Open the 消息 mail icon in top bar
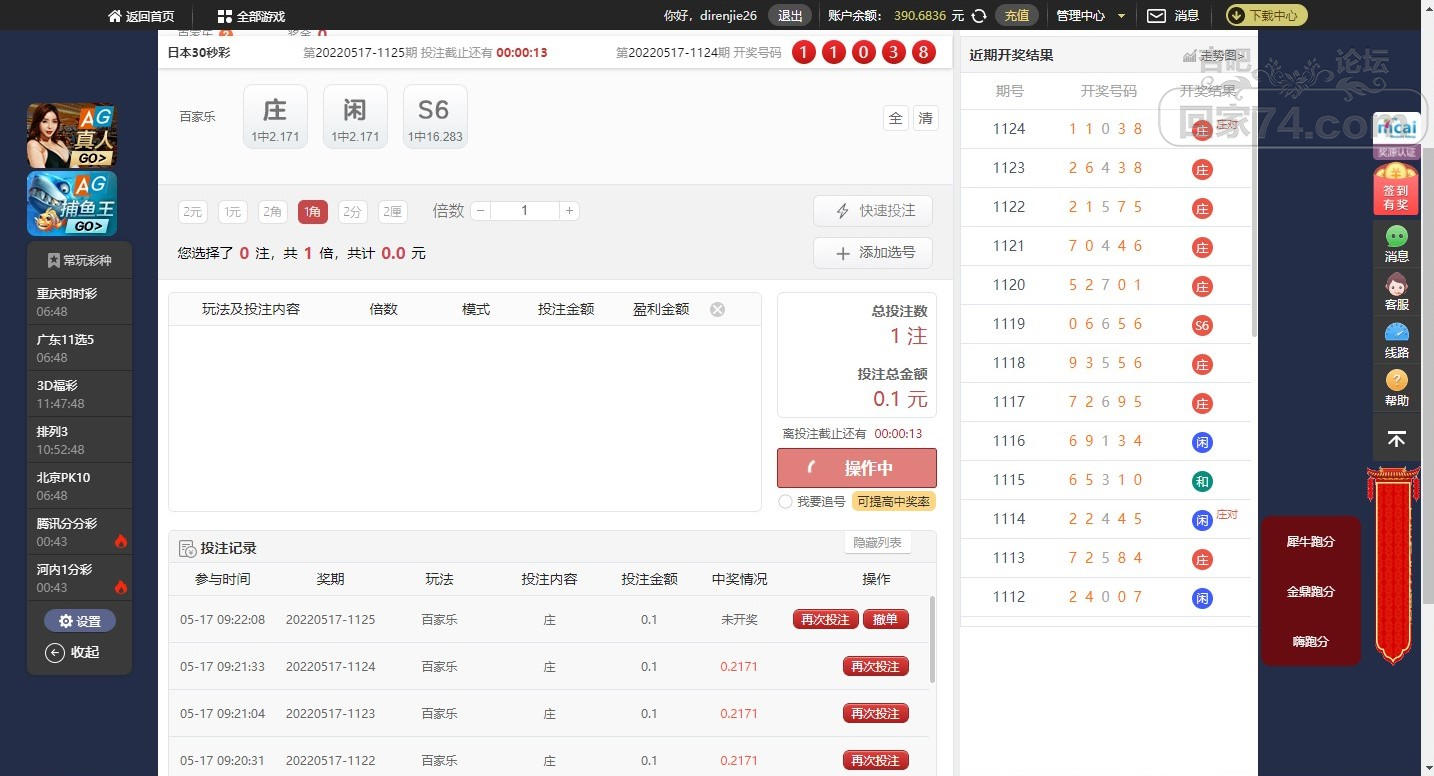1434x776 pixels. (1156, 16)
